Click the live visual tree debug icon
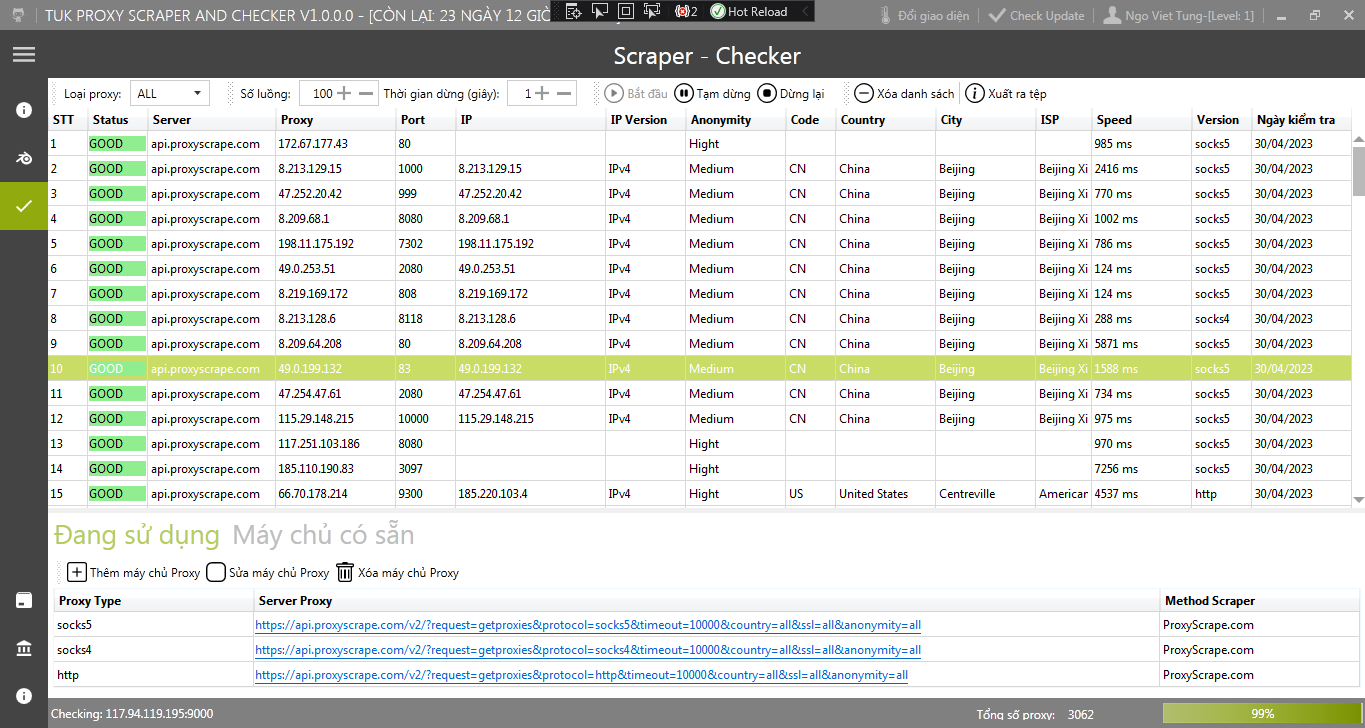This screenshot has width=1365, height=728. (573, 11)
